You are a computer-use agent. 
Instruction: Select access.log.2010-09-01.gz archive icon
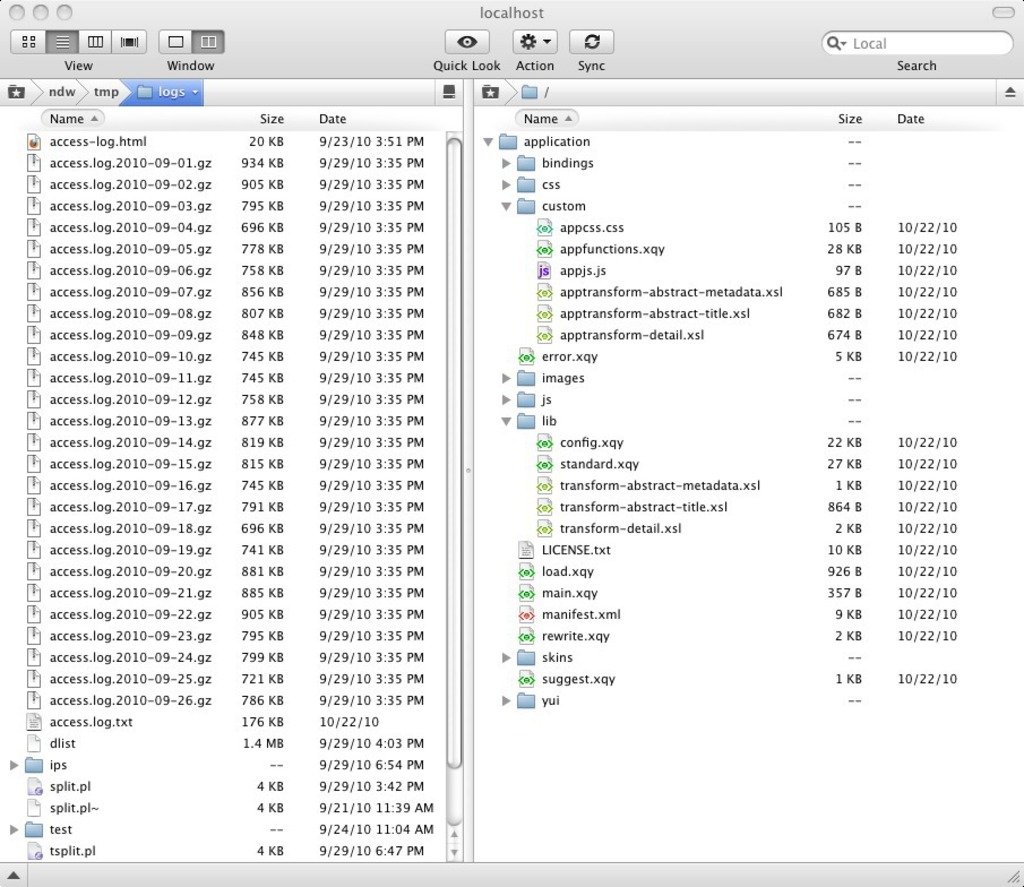pos(34,163)
